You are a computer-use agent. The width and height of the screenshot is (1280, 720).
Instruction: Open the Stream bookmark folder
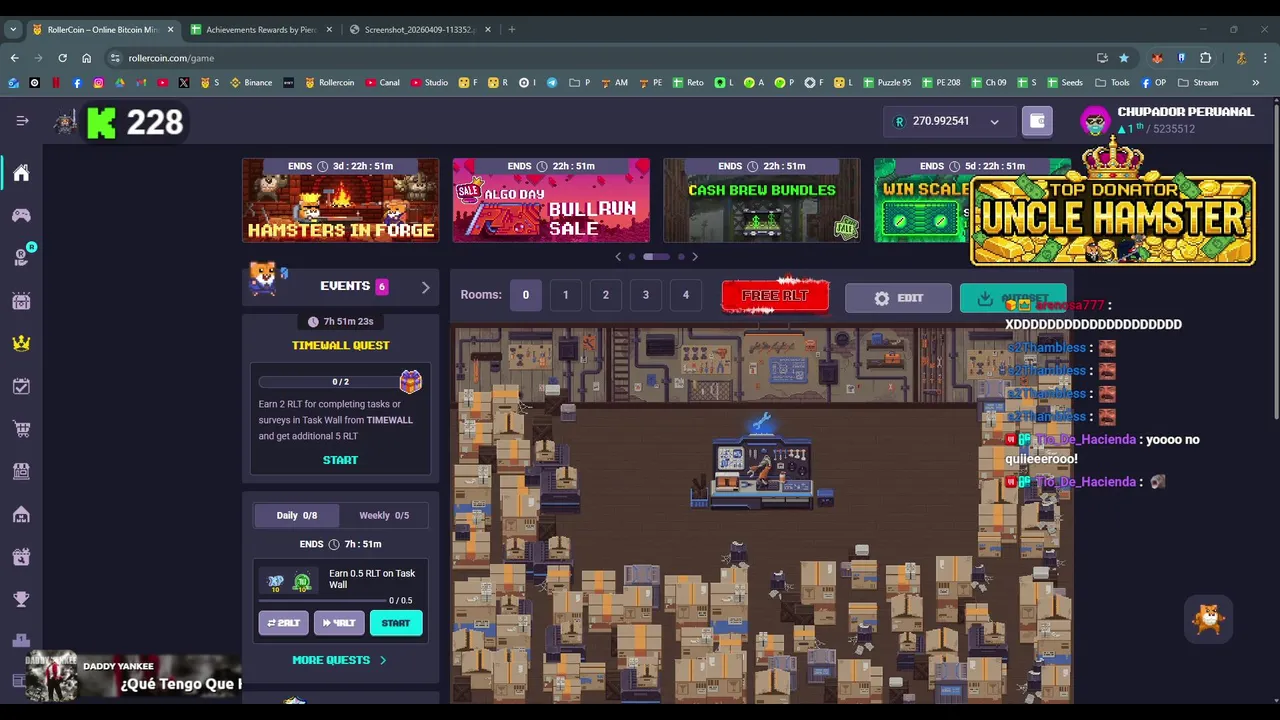point(1198,83)
